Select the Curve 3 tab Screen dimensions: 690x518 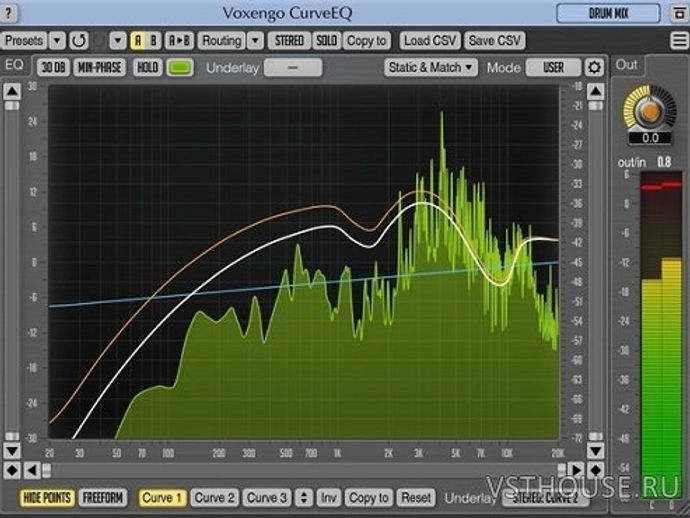coord(267,498)
